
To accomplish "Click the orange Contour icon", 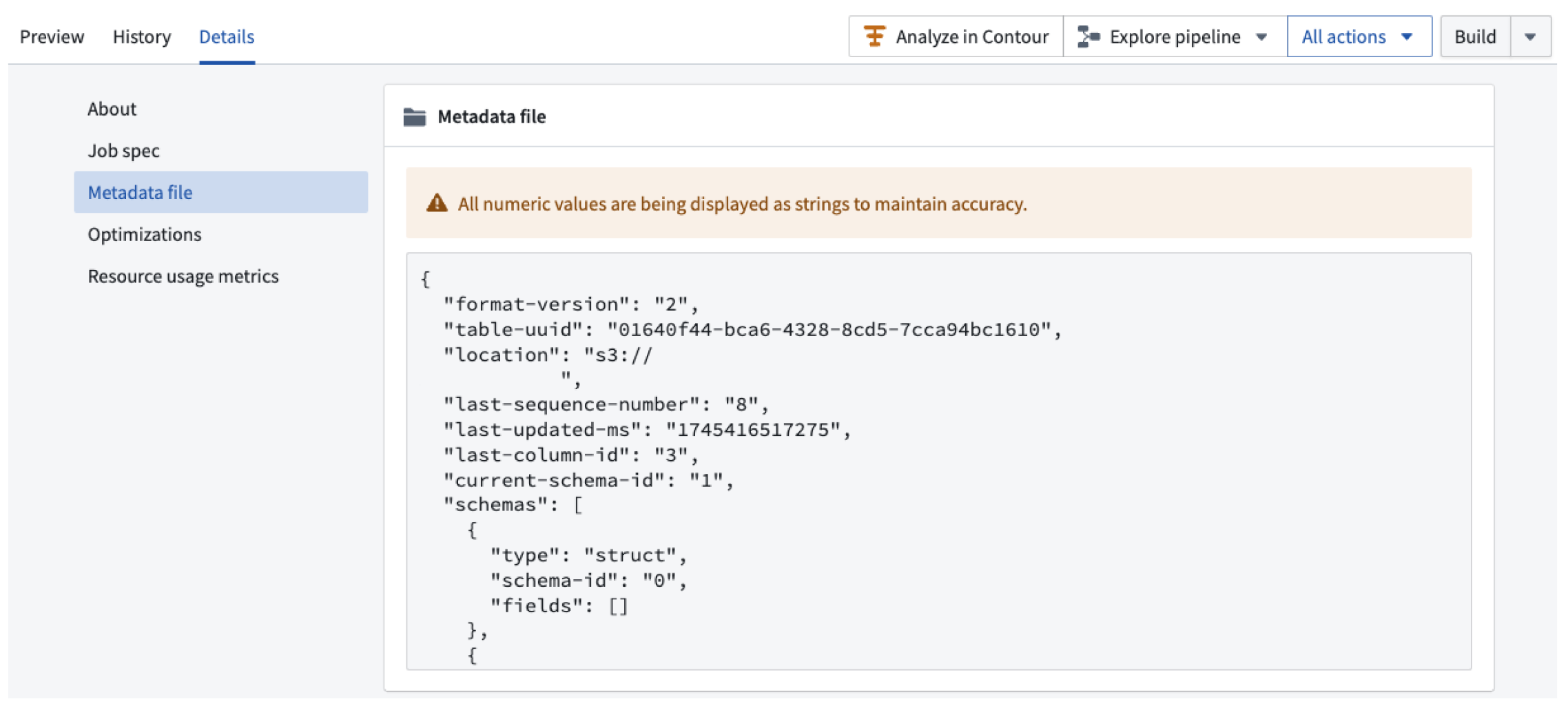I will pyautogui.click(x=874, y=37).
